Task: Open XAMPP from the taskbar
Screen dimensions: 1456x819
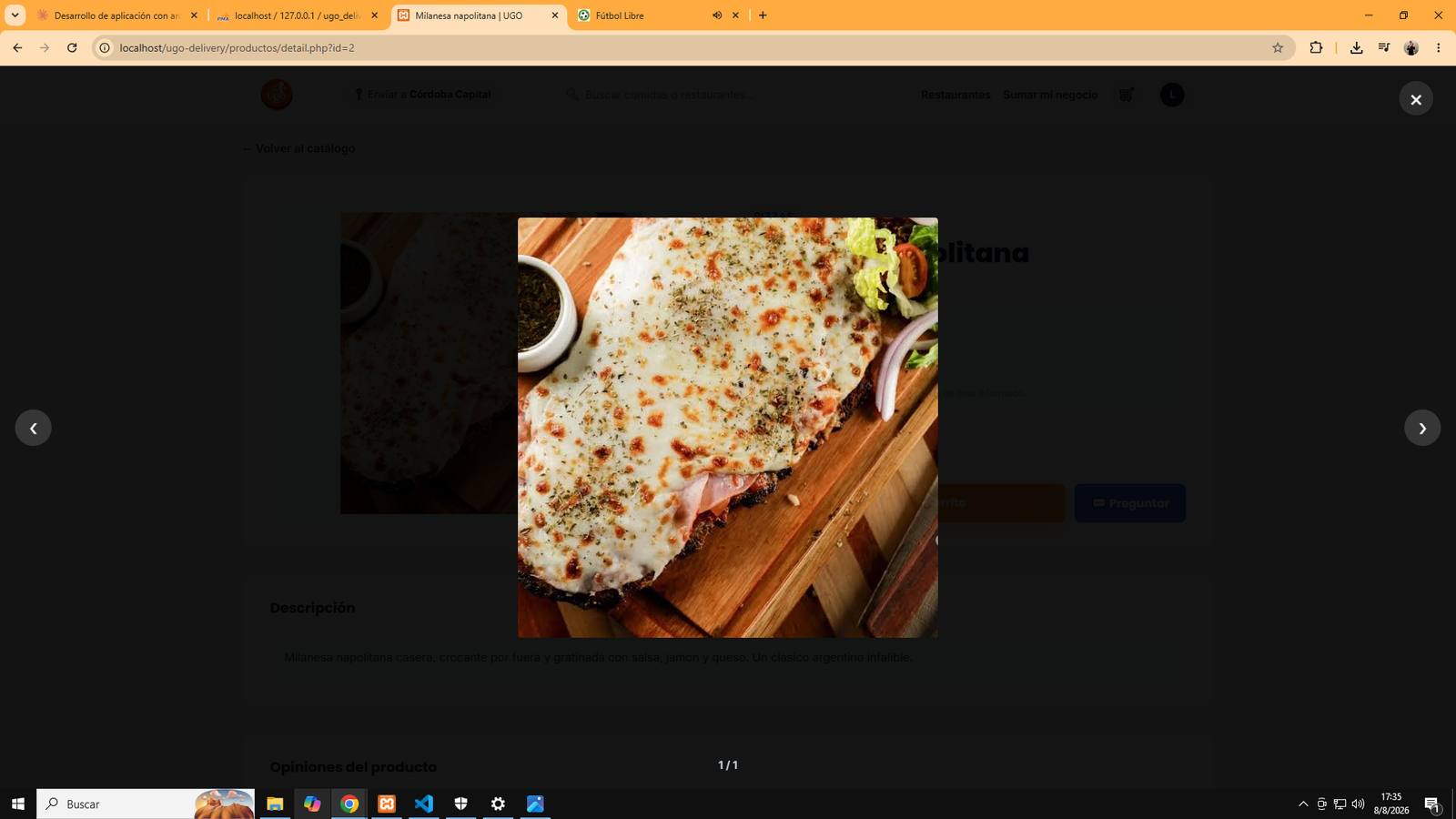Action: click(387, 804)
